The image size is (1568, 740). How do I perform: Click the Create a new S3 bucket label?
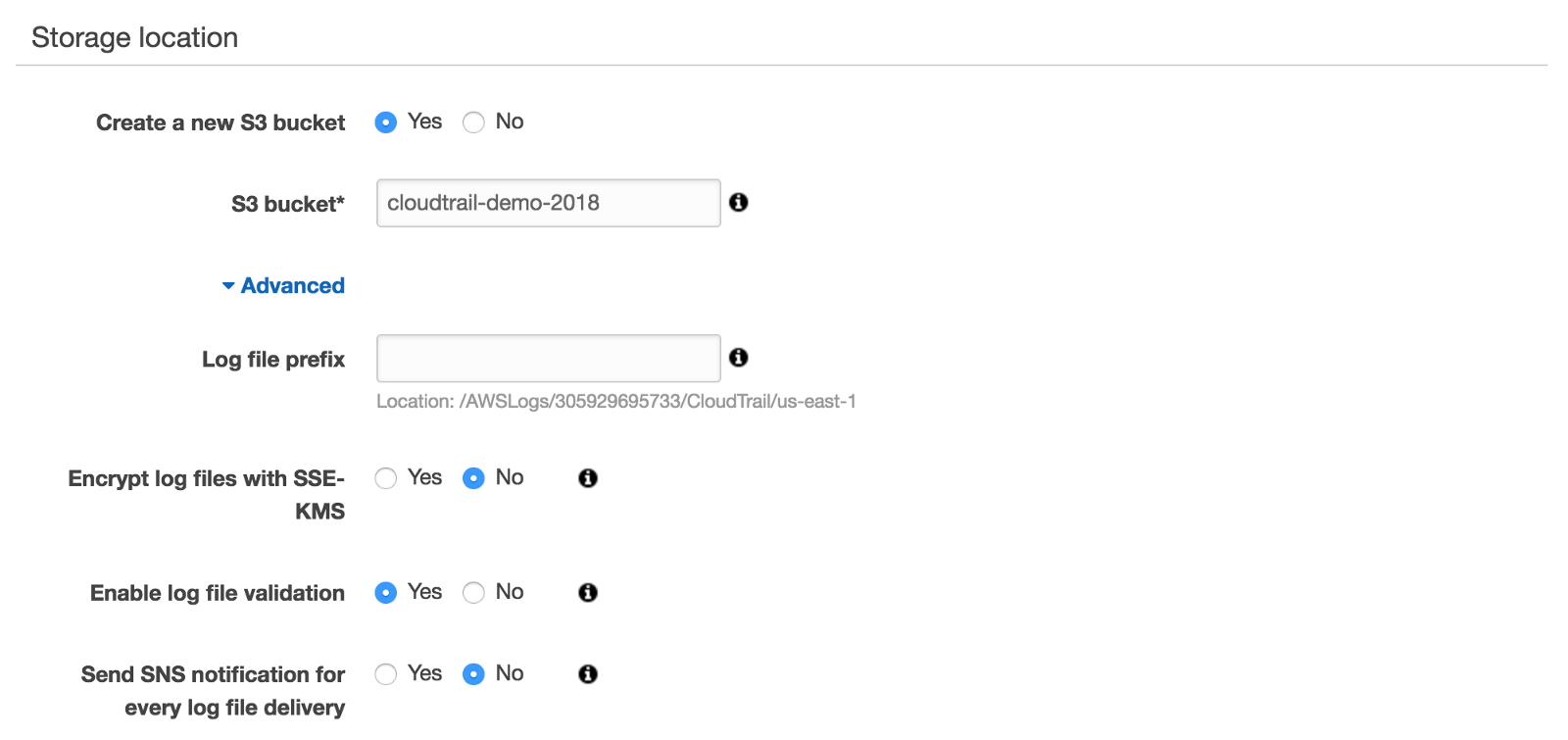(x=220, y=123)
